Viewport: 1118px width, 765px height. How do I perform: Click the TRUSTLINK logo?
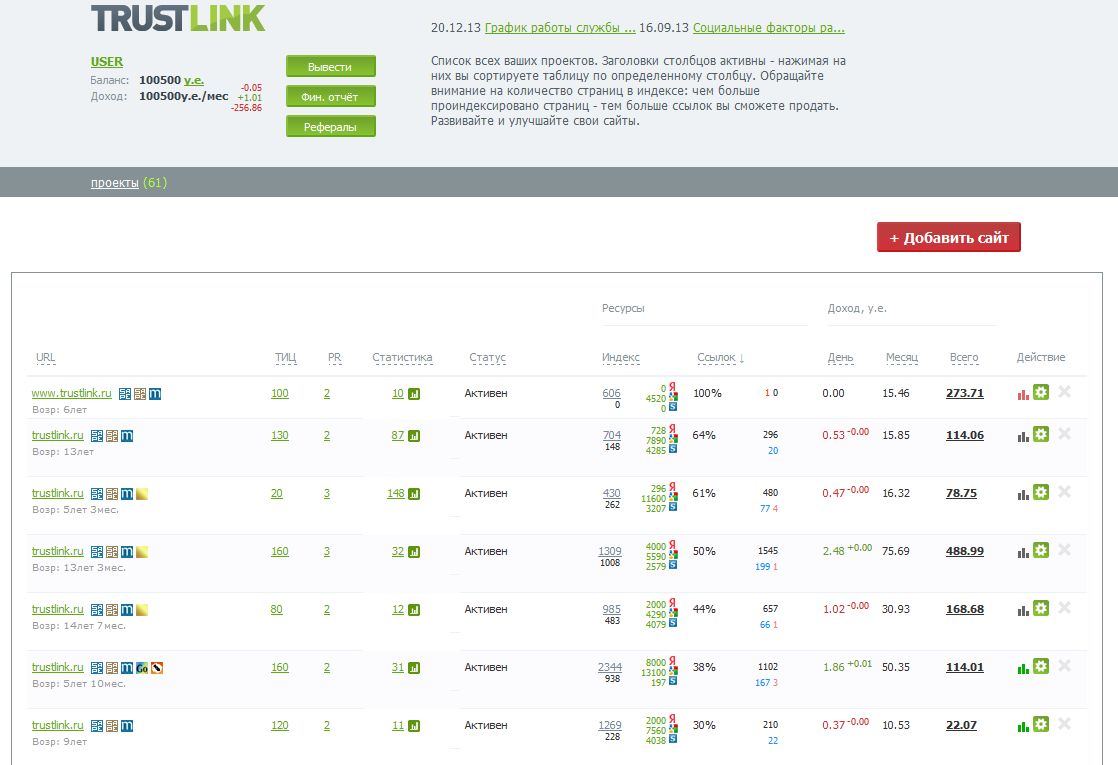pyautogui.click(x=178, y=18)
